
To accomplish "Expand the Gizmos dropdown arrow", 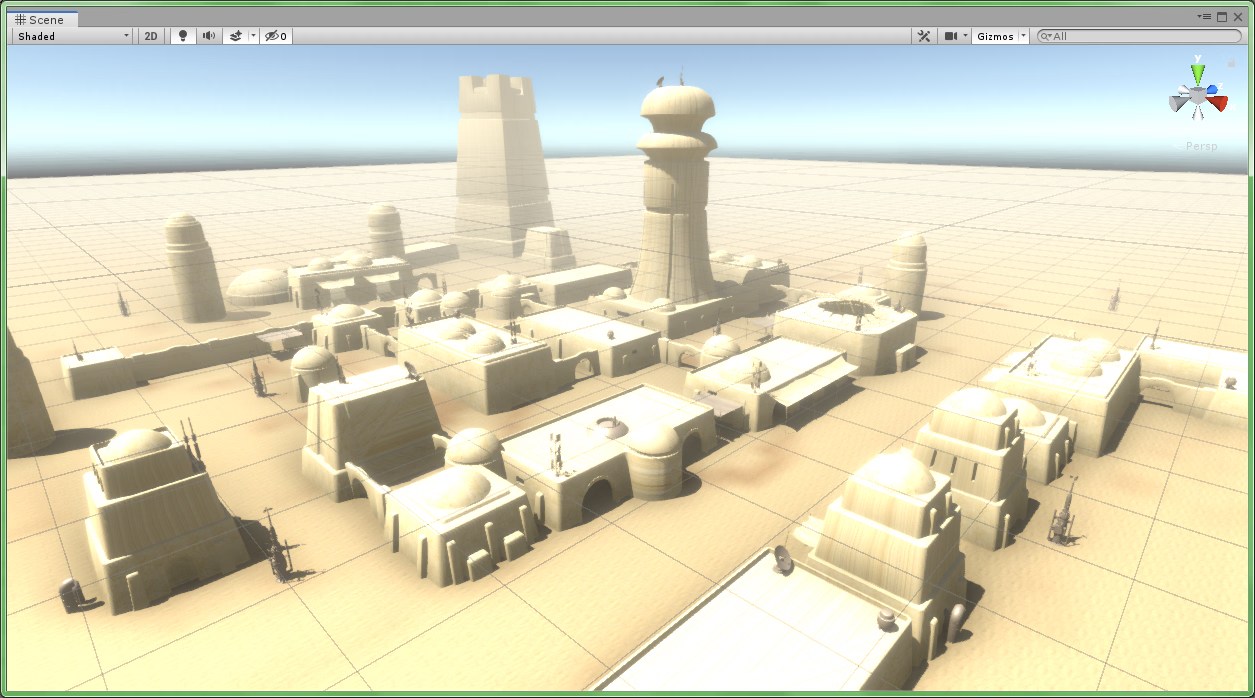I will coord(1024,36).
